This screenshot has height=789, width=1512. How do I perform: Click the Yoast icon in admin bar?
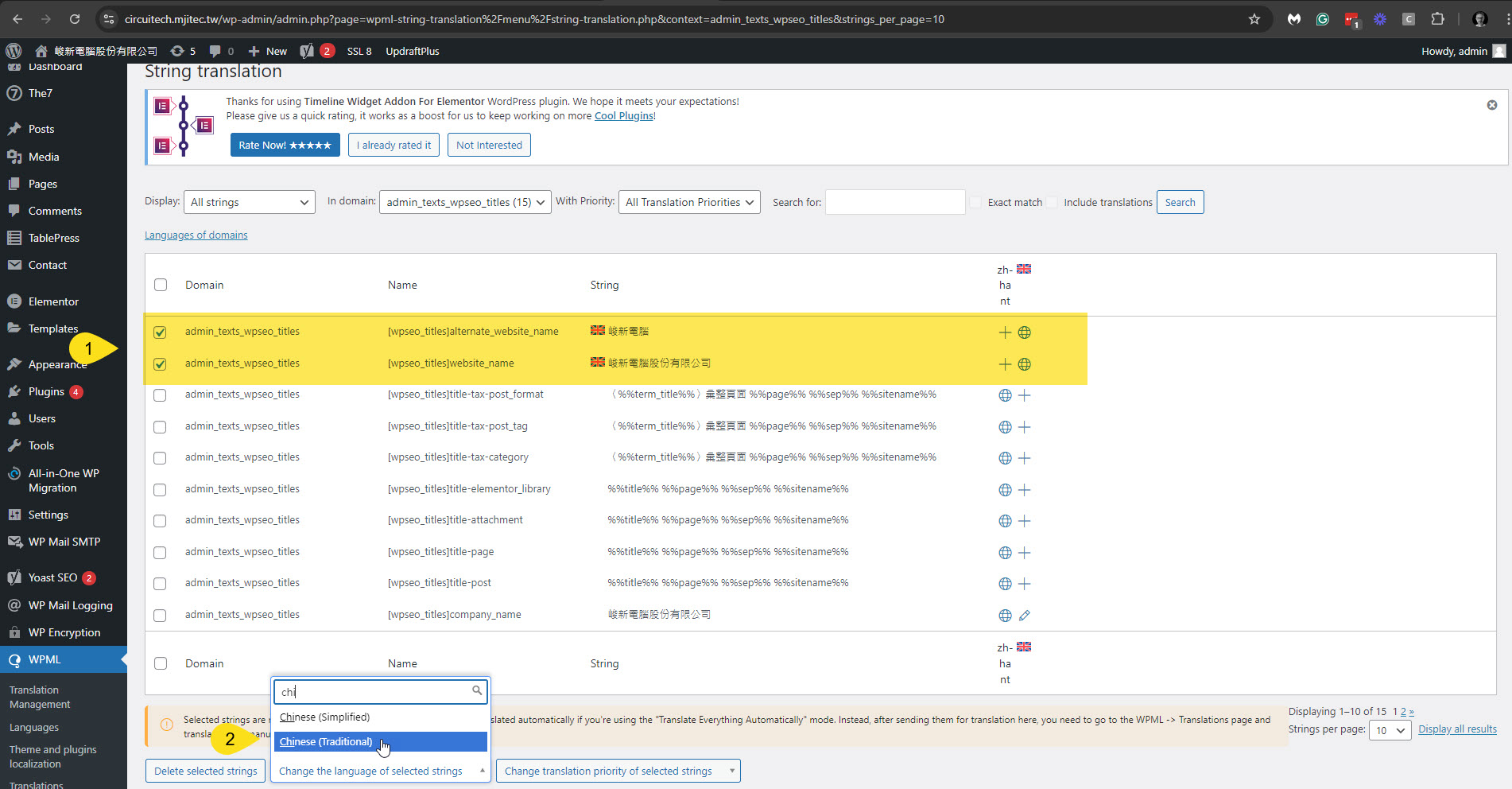tap(307, 51)
